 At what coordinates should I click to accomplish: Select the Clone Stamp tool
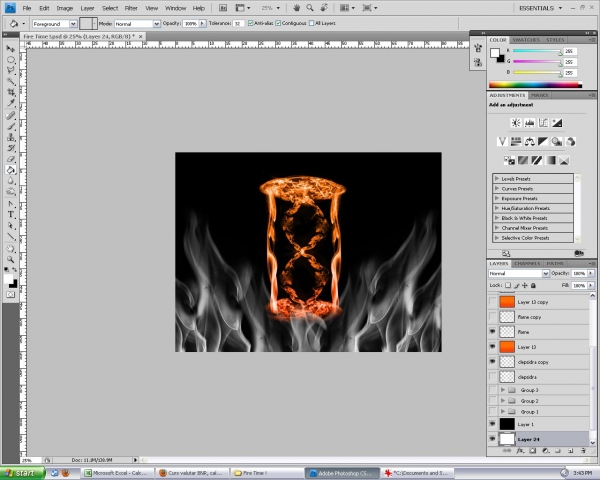(x=10, y=137)
